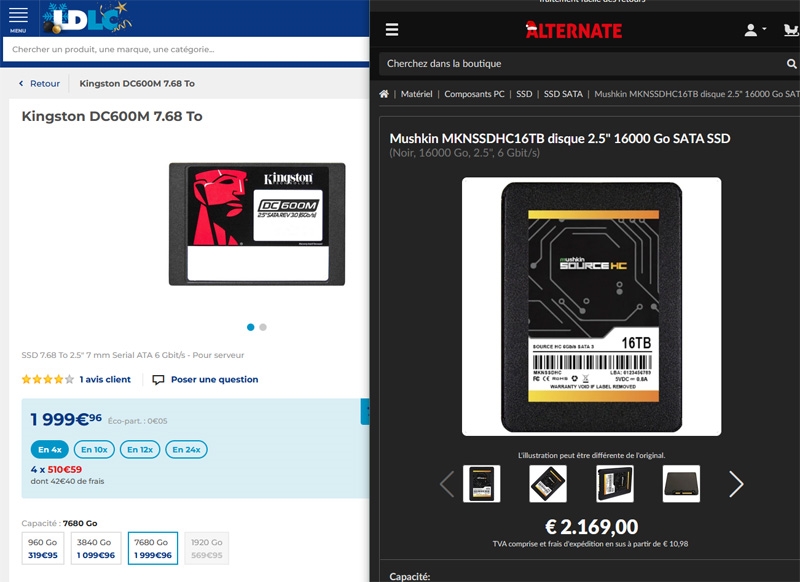Click the 1 999€96 price on LDLC
This screenshot has width=800, height=582.
(x=66, y=419)
